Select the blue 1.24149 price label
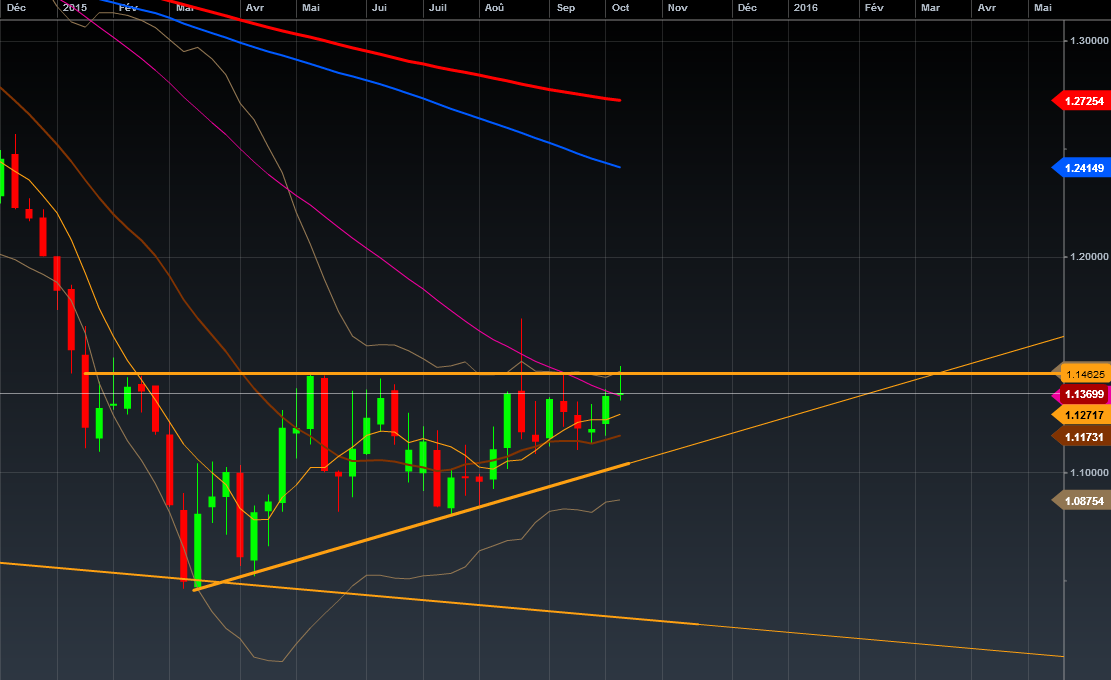 1084,168
